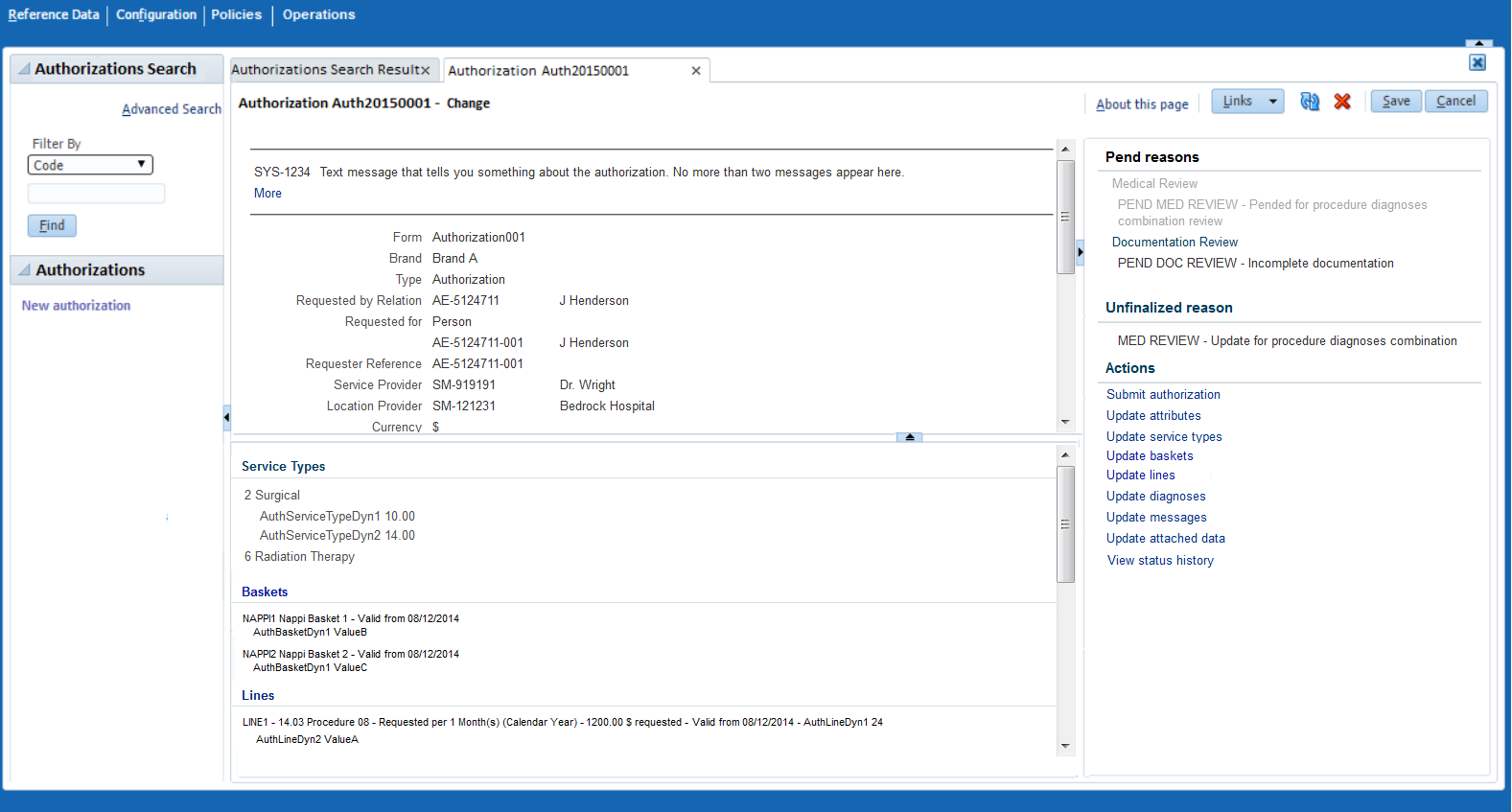This screenshot has height=812, width=1512.
Task: Open the Policies menu
Action: coord(237,14)
